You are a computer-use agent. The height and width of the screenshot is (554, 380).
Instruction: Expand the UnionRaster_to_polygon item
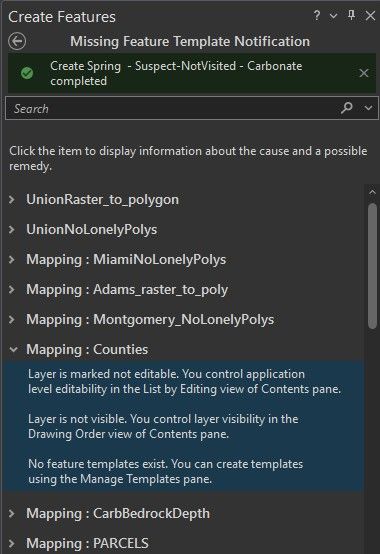point(12,200)
